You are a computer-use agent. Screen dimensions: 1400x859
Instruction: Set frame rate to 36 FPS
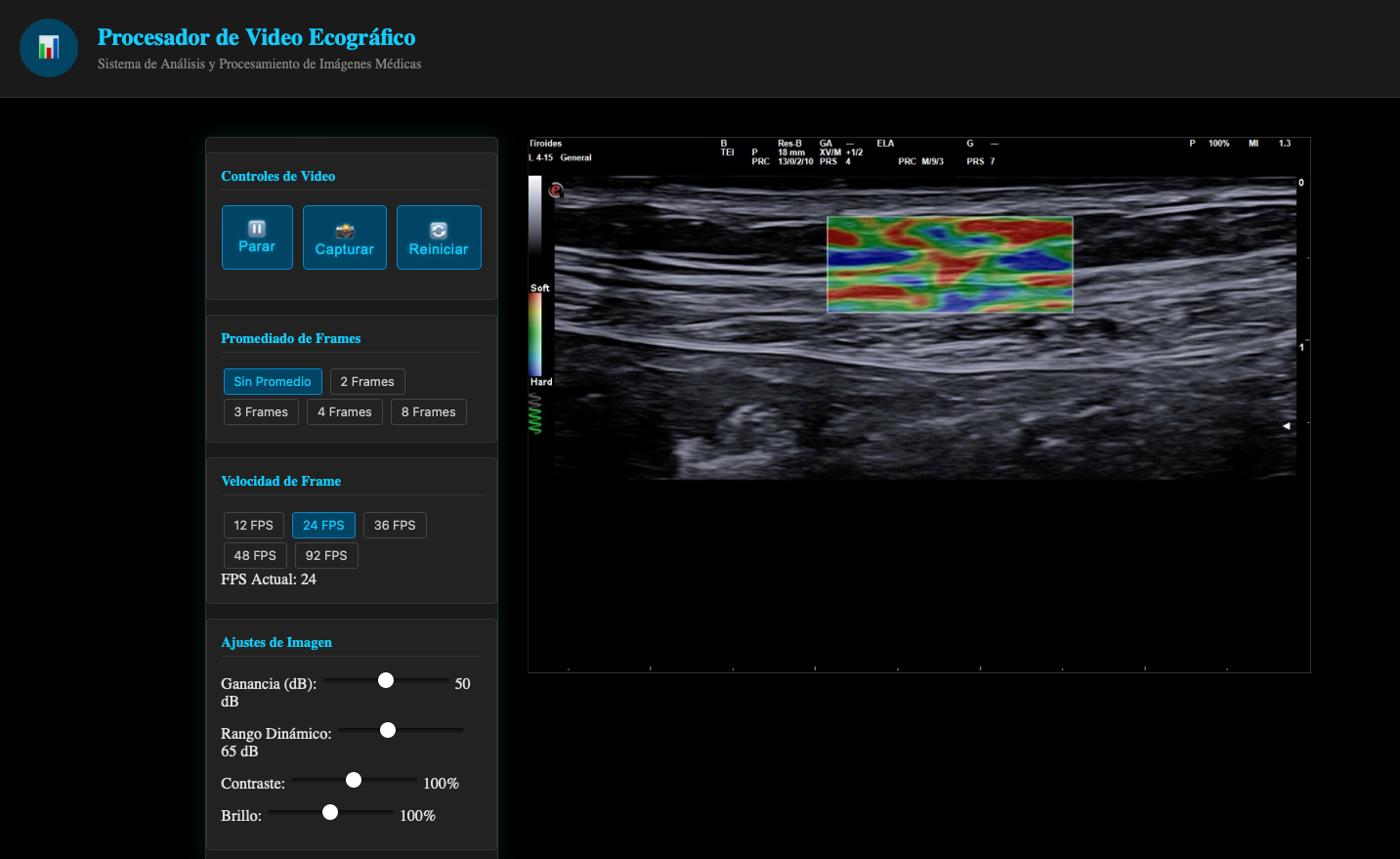(x=395, y=526)
